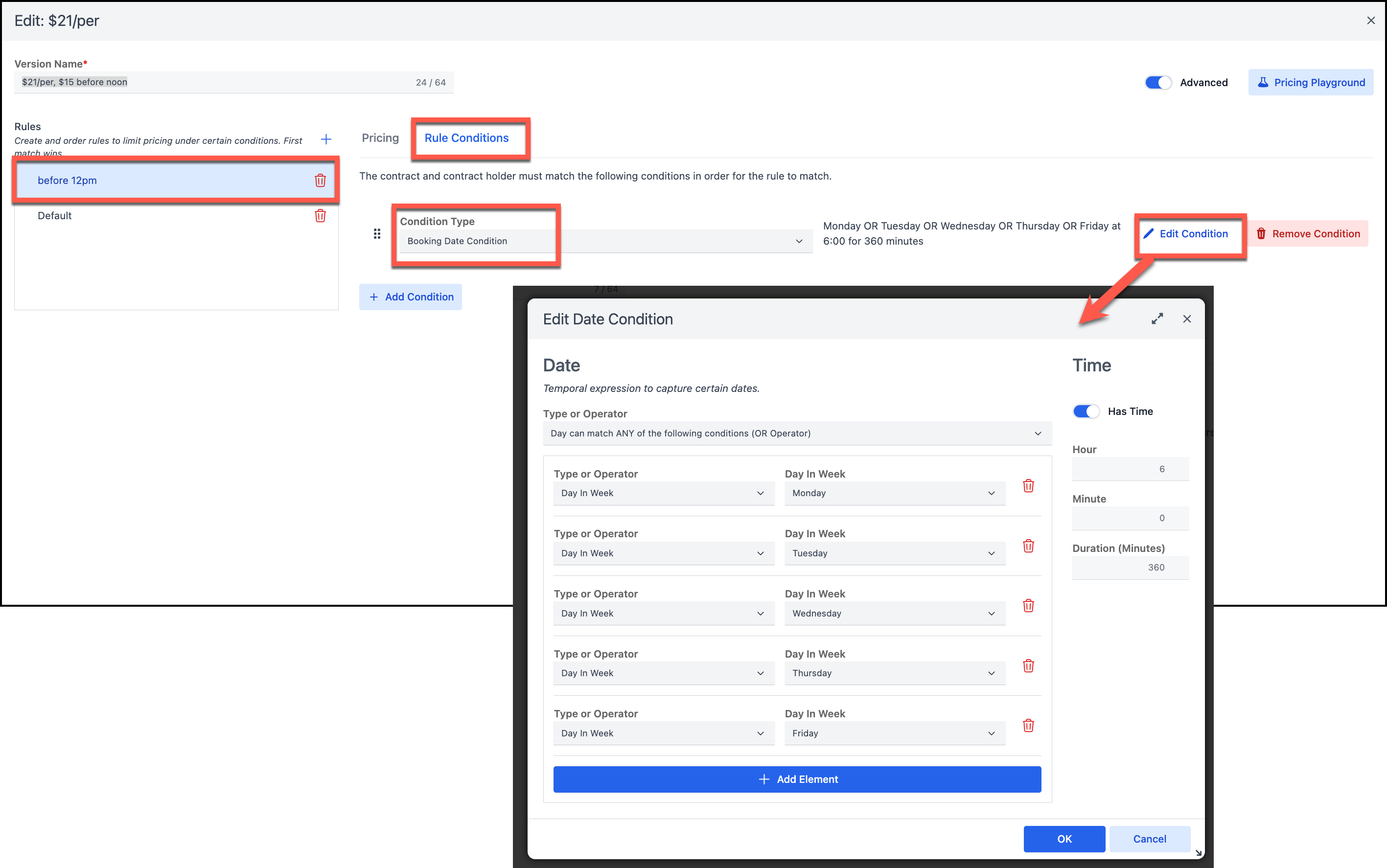Open the Pricing Playground
1387x868 pixels.
click(x=1311, y=83)
